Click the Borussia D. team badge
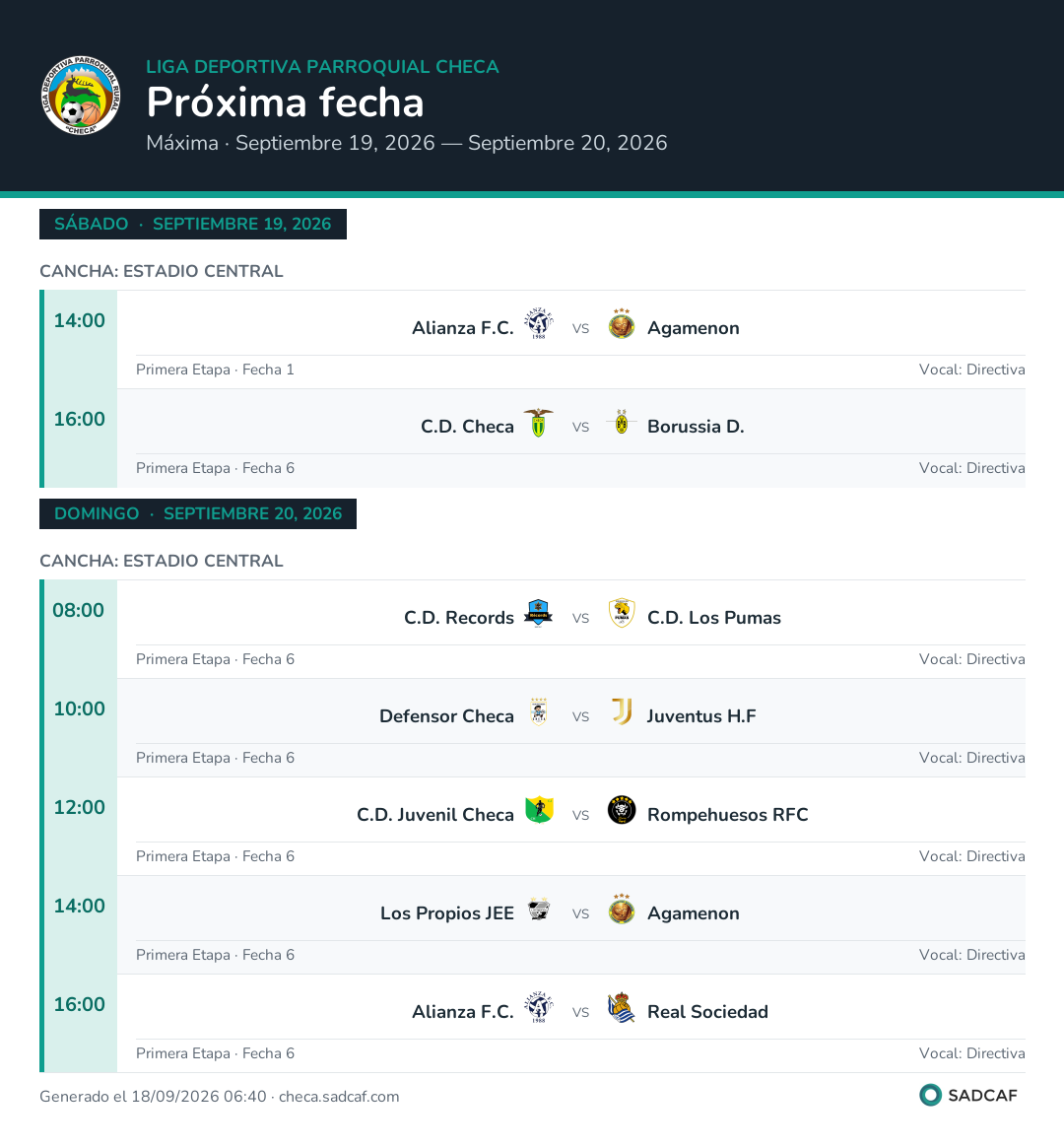1064x1147 pixels. point(622,422)
